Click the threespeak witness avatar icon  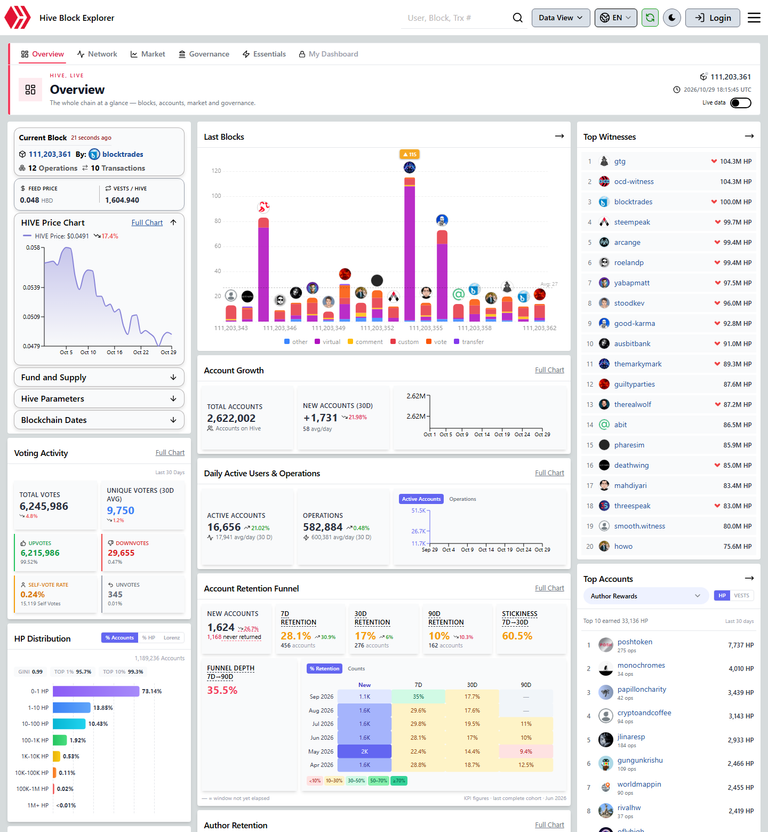(604, 506)
